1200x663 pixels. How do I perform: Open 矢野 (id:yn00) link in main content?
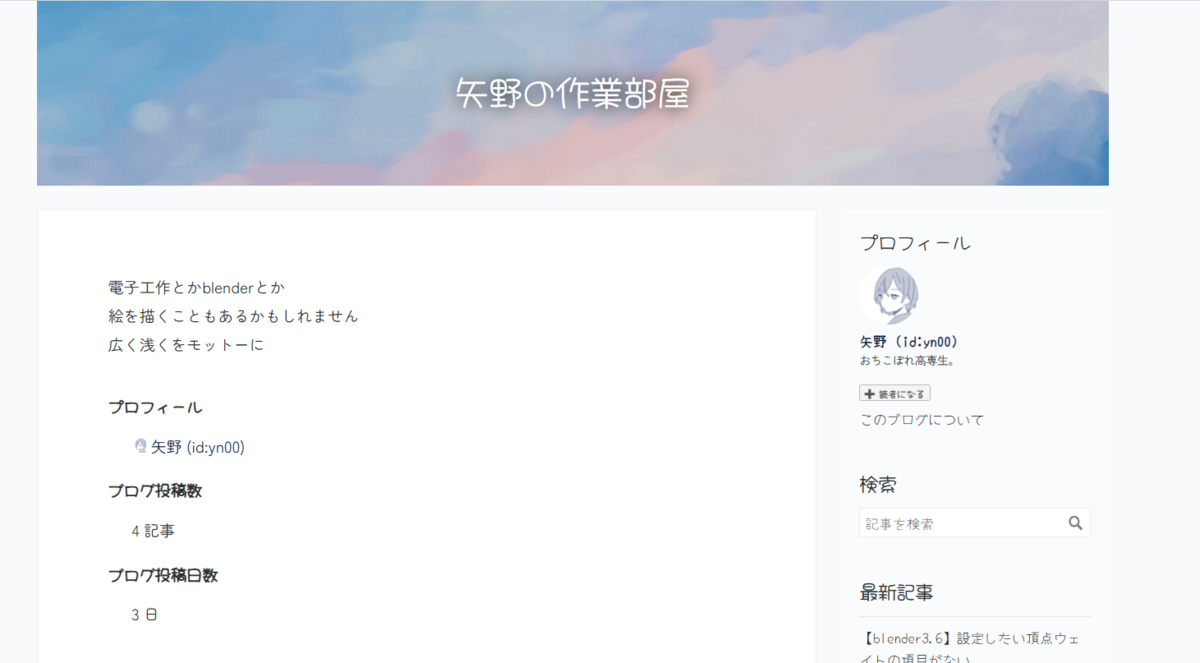click(198, 447)
